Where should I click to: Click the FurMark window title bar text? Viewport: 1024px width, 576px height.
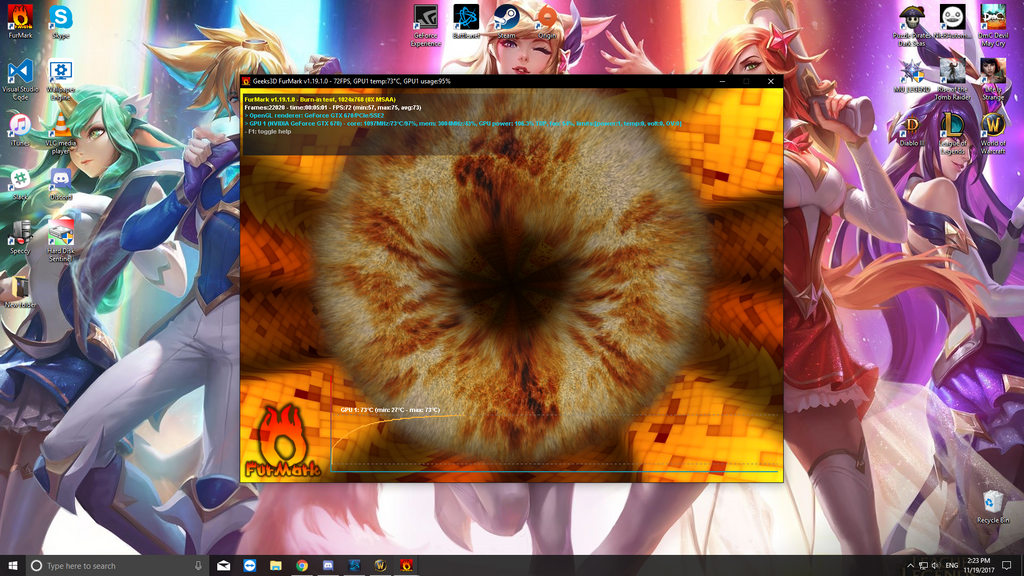pyautogui.click(x=351, y=82)
